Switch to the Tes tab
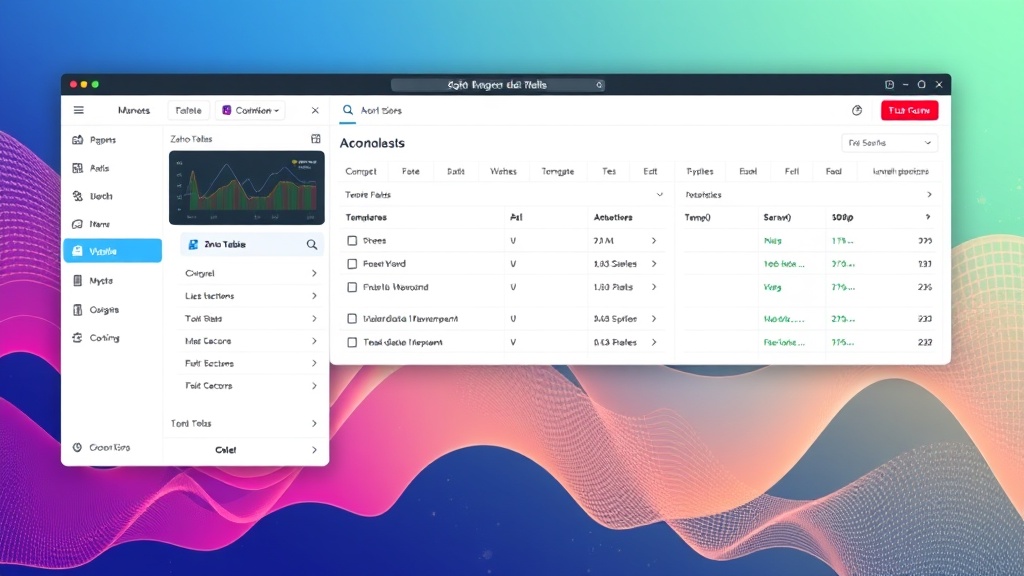 click(x=609, y=171)
